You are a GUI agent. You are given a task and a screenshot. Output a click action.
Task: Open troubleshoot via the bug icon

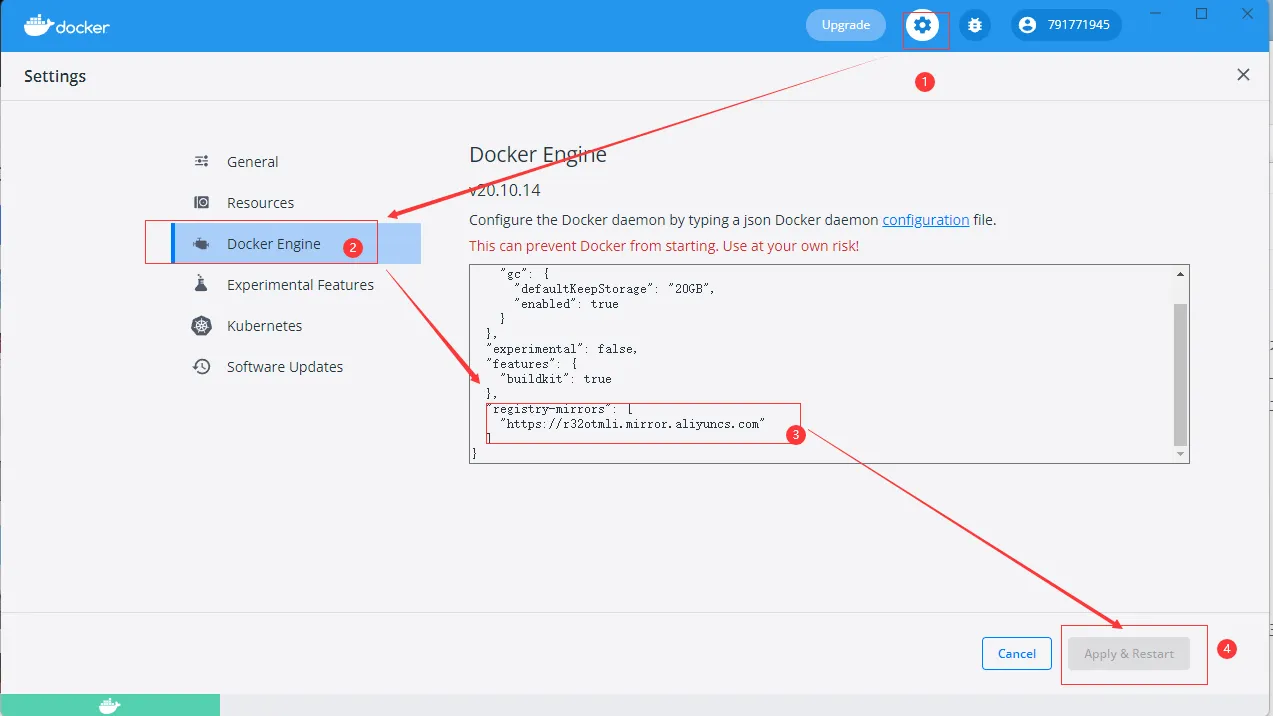click(x=975, y=25)
